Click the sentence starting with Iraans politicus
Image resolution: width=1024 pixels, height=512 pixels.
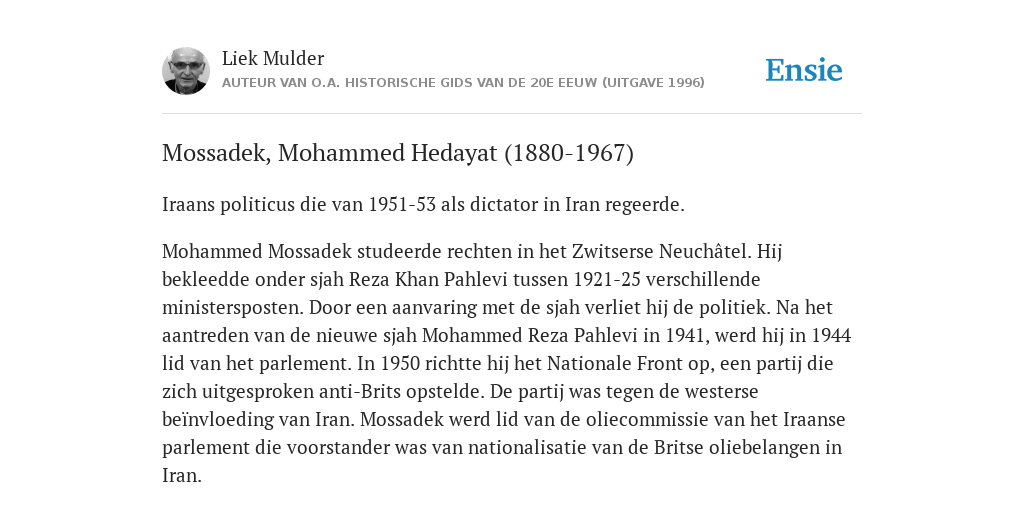(423, 205)
